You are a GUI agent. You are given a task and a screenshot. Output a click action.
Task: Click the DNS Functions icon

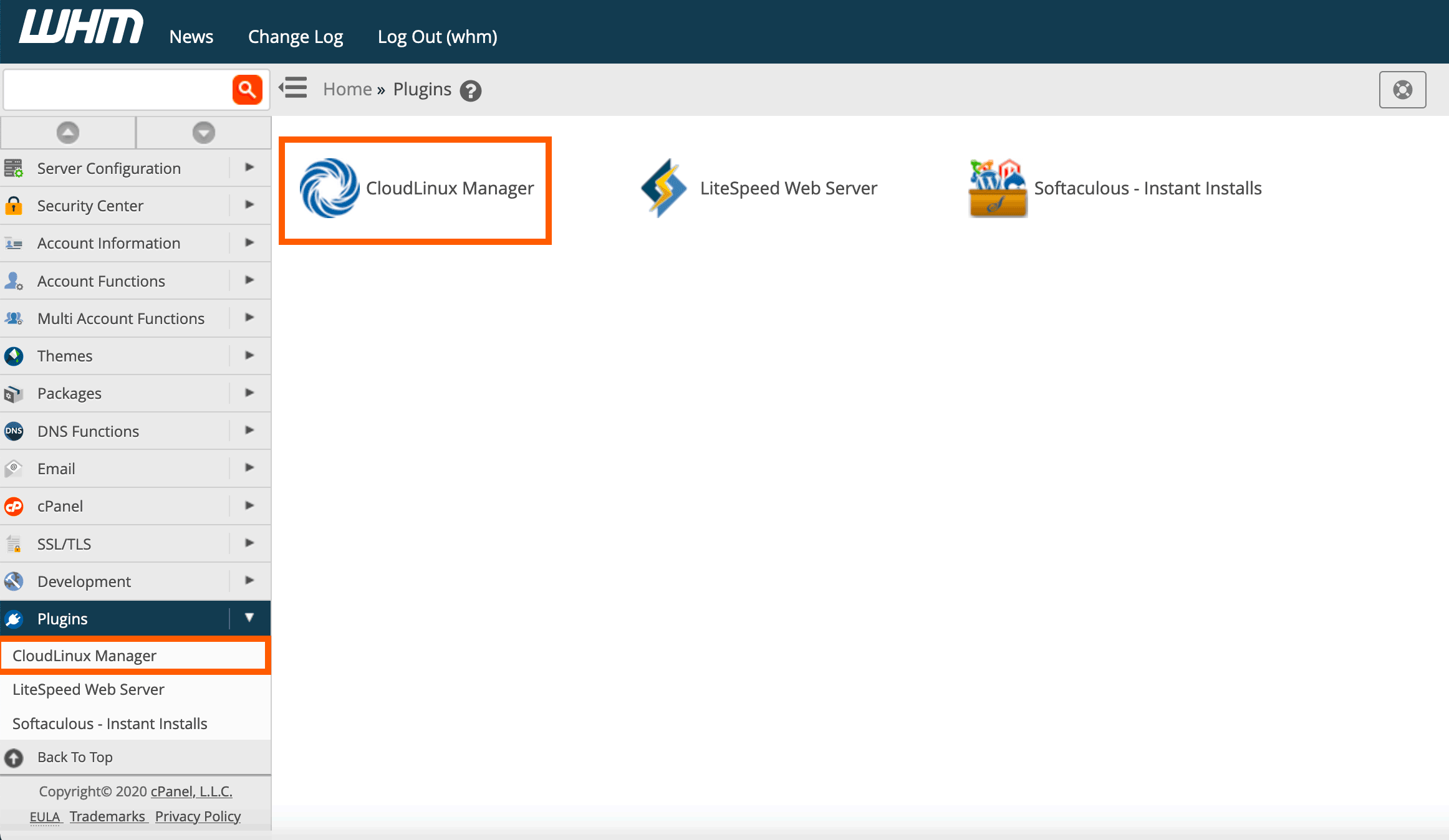14,431
